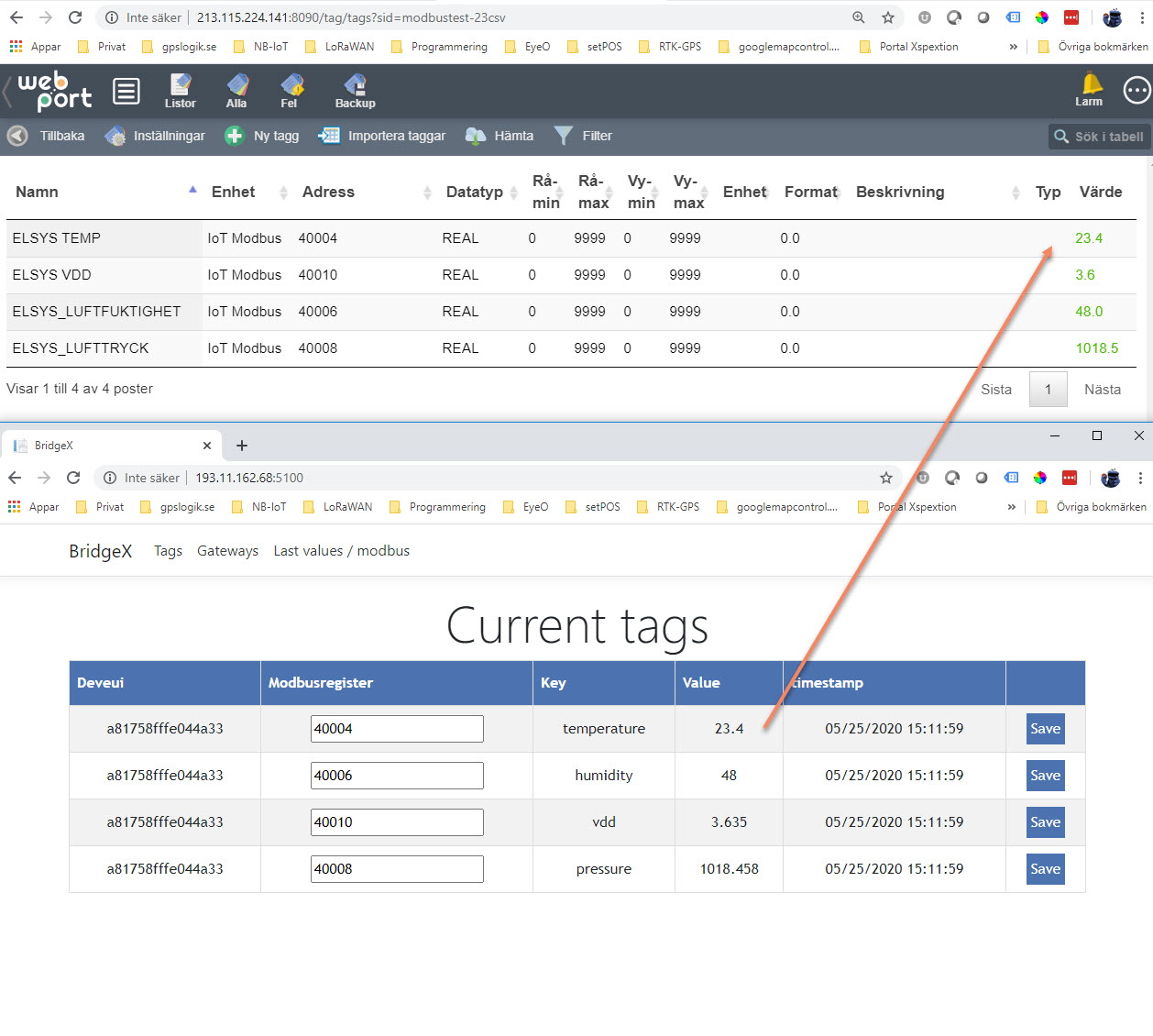Edit Modbus register field 40010
The height and width of the screenshot is (1036, 1153).
397,822
